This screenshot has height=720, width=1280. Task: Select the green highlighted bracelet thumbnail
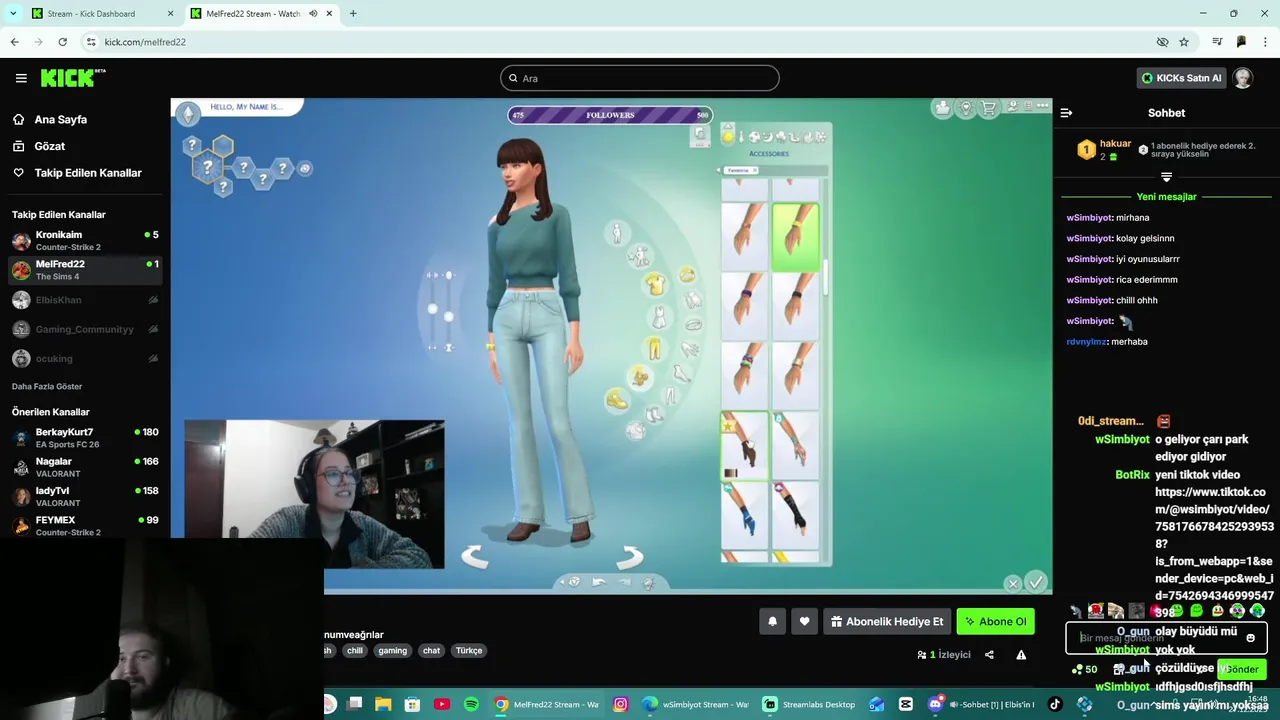point(795,237)
